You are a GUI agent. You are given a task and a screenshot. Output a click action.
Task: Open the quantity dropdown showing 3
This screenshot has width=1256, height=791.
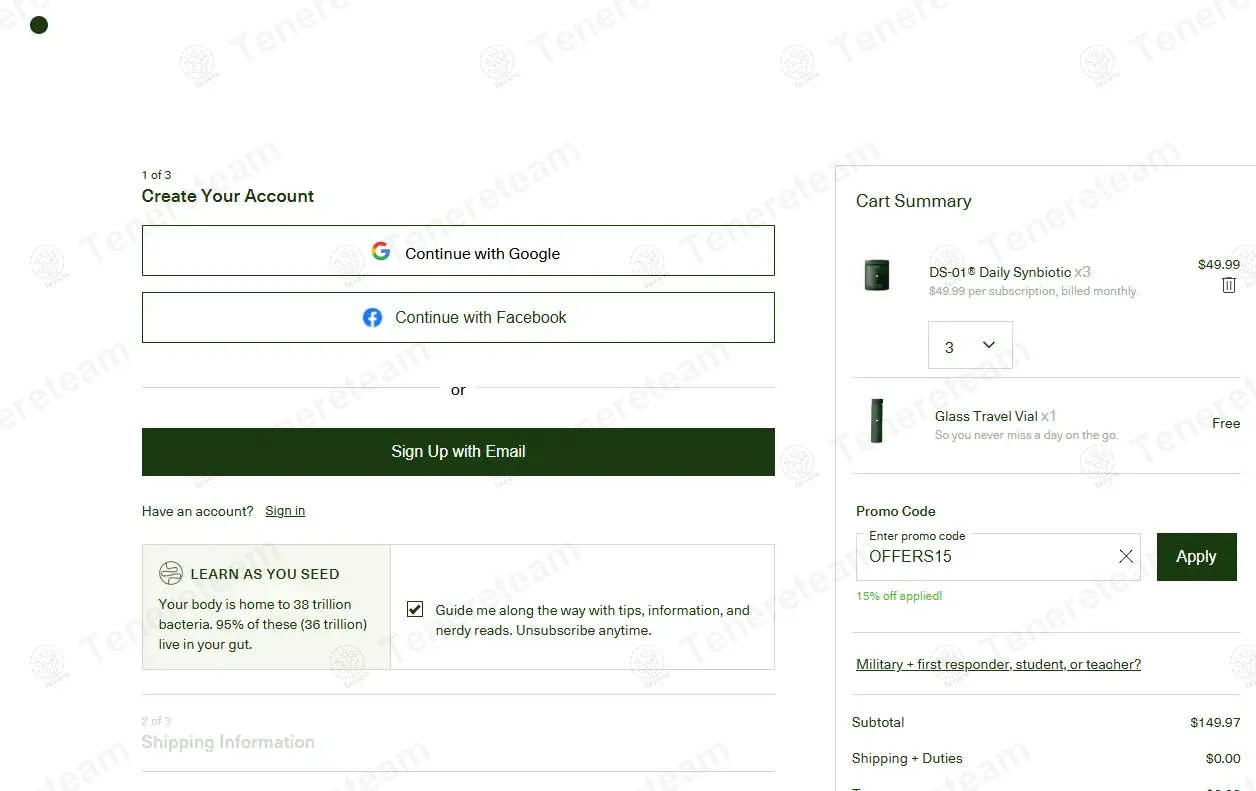click(969, 346)
